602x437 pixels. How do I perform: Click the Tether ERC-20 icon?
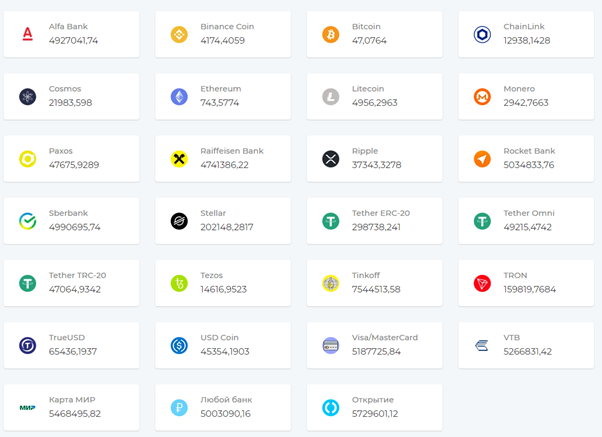pyautogui.click(x=331, y=221)
